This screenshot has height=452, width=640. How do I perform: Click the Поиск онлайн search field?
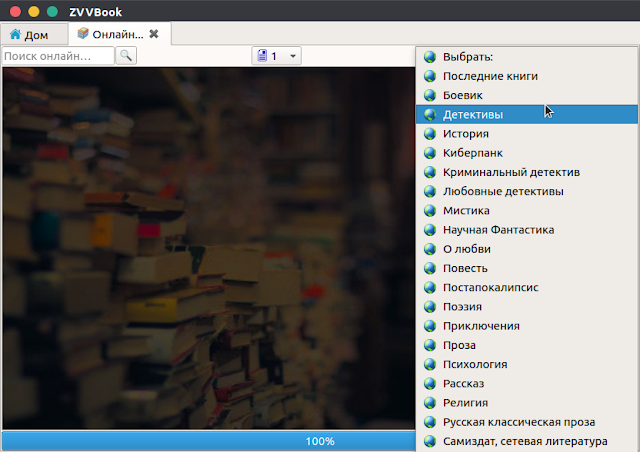point(58,56)
